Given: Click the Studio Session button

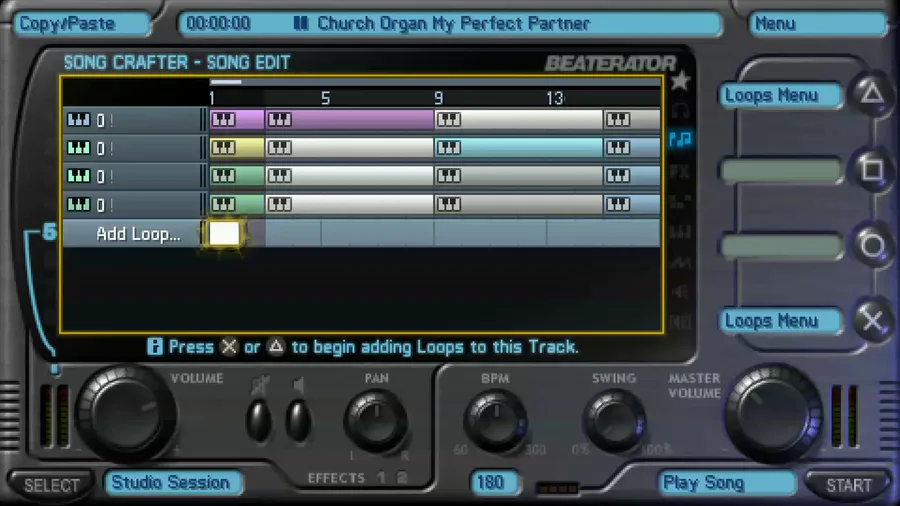Looking at the screenshot, I should [x=173, y=482].
